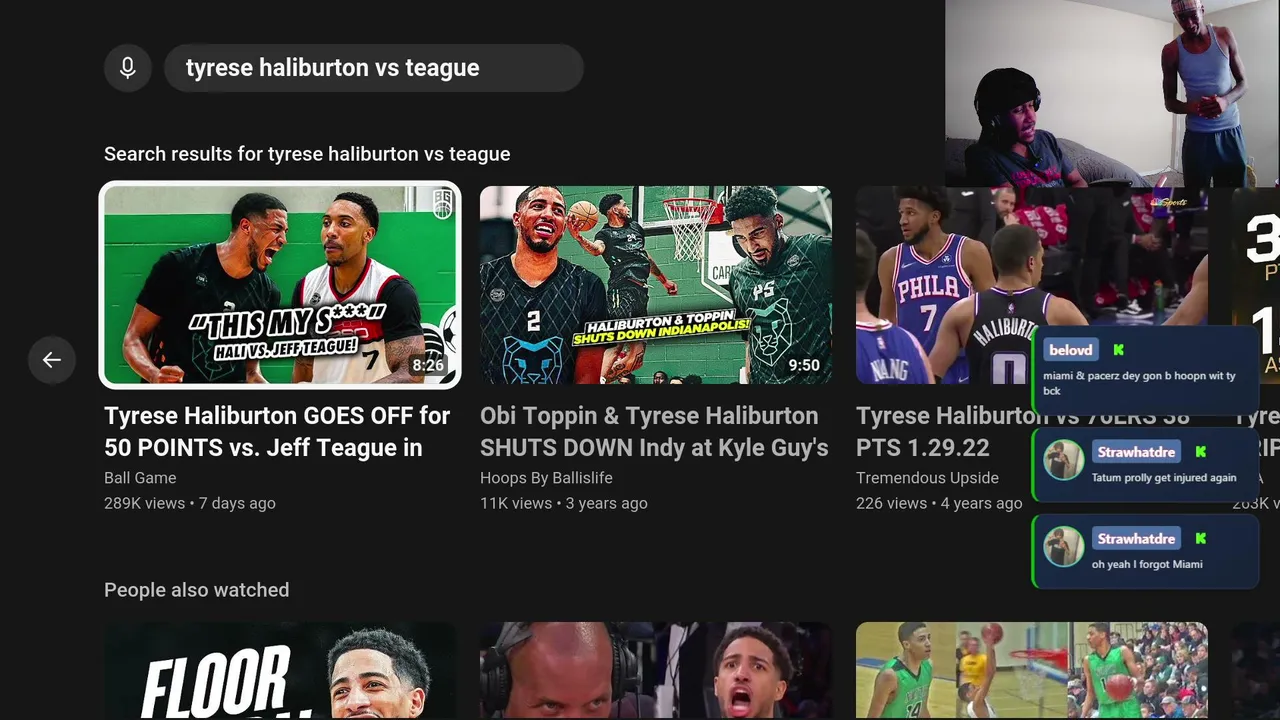The image size is (1280, 720).
Task: Activate the microphone voice search icon
Action: tap(128, 68)
